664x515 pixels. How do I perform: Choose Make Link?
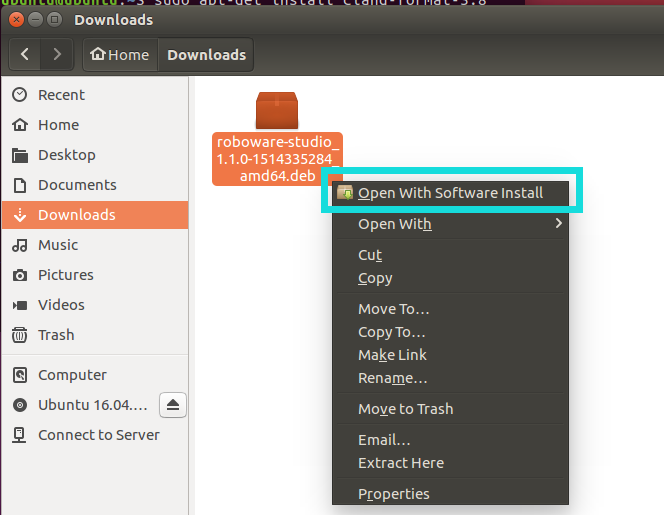[x=451, y=355]
